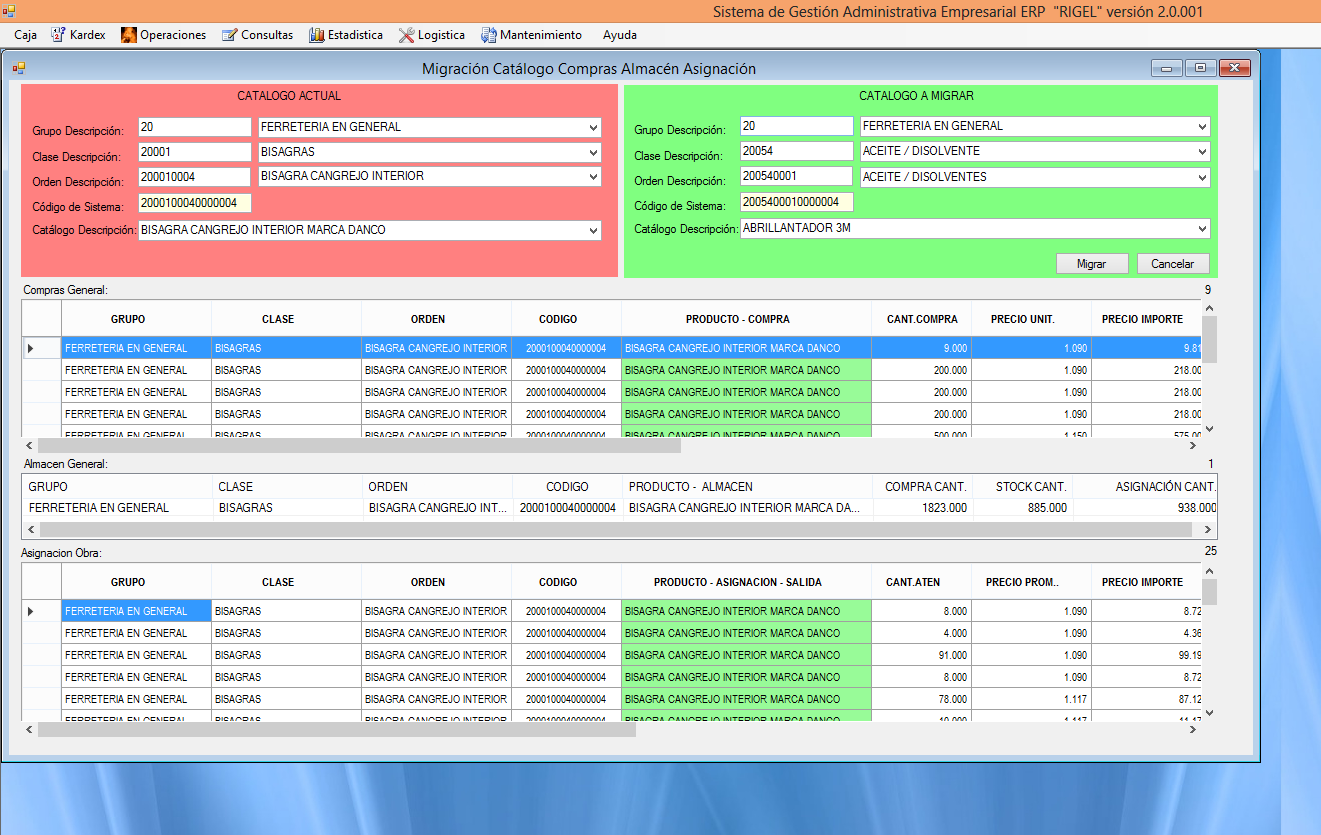Click the Logistica menu label
The height and width of the screenshot is (835, 1321).
441,35
